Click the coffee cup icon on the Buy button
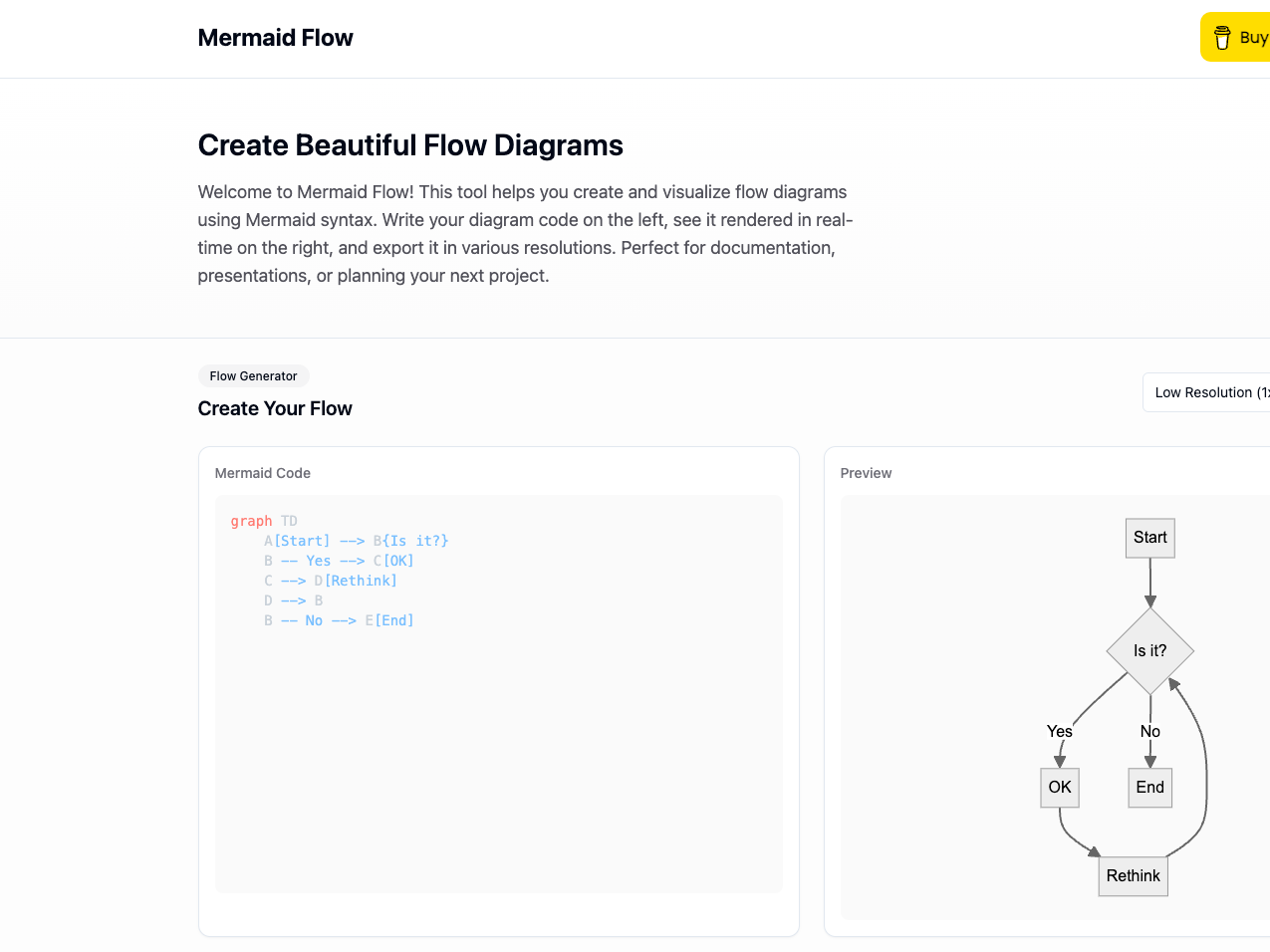The width and height of the screenshot is (1270, 952). pos(1221,37)
